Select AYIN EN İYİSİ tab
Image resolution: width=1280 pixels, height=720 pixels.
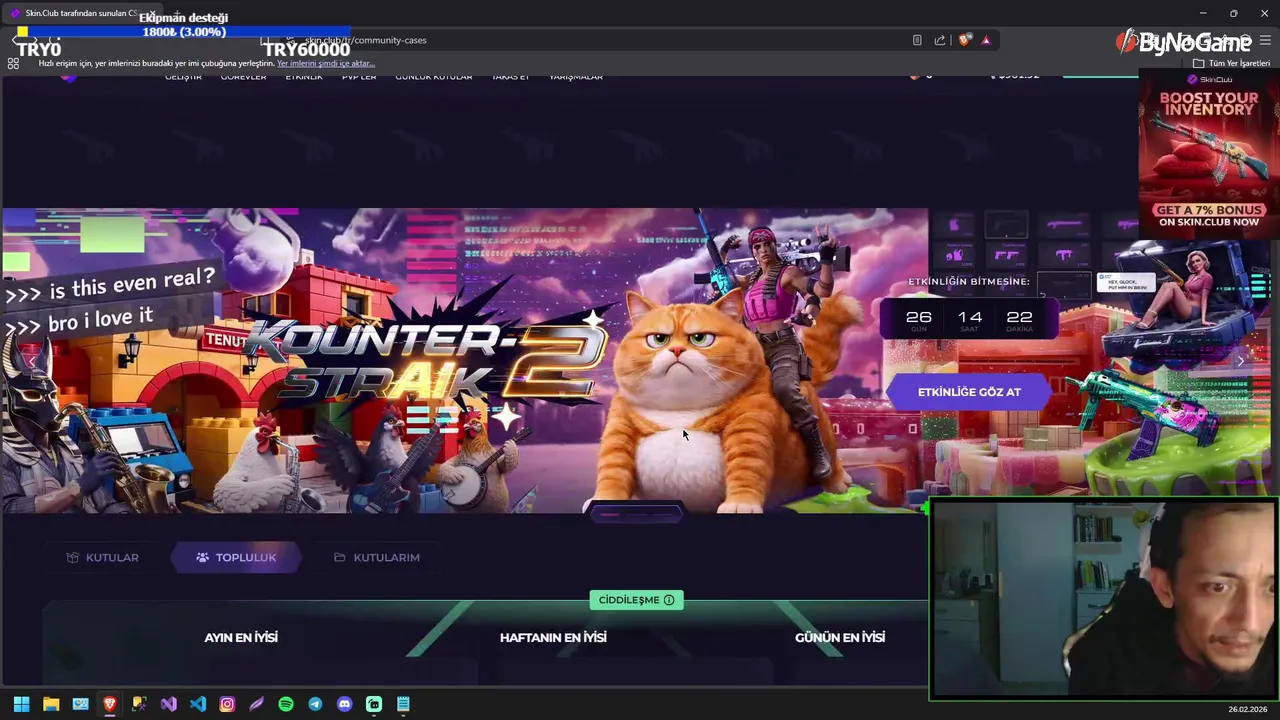241,637
